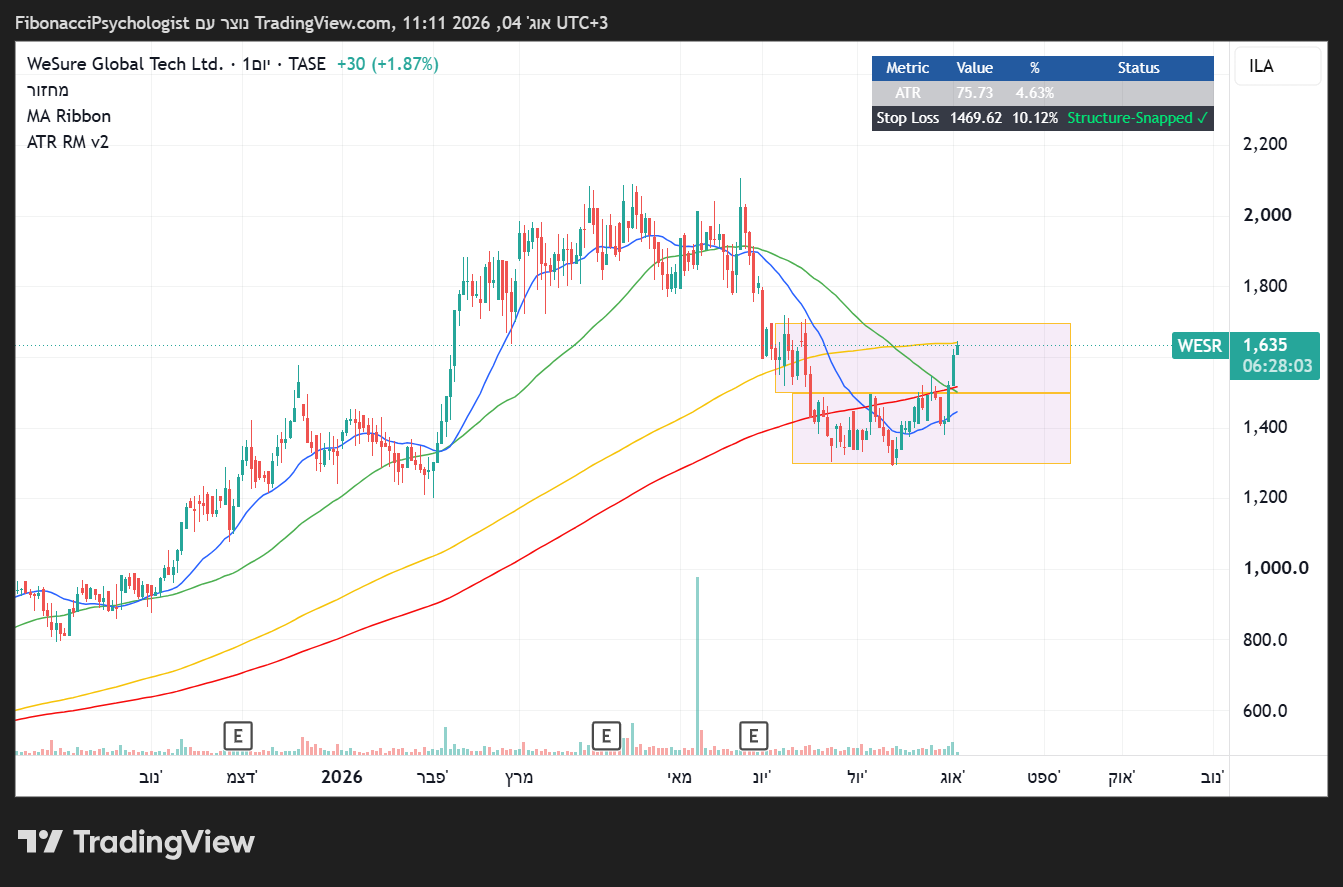Click the 2,200 price axis label

tap(1265, 144)
